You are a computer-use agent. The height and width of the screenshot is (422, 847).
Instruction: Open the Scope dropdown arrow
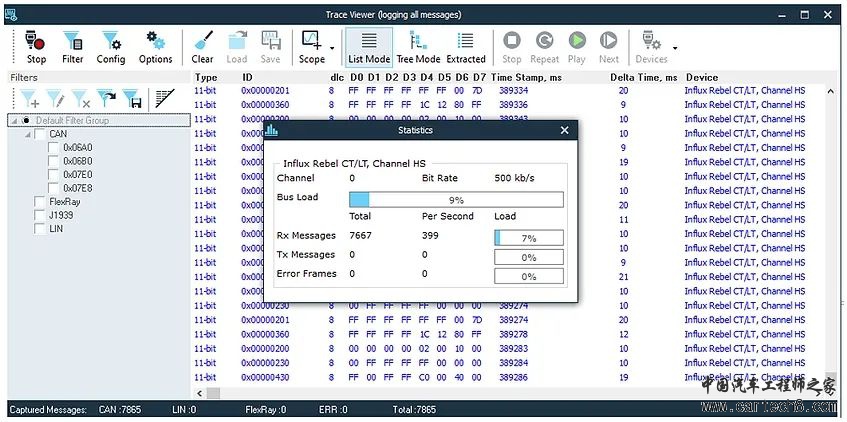(x=332, y=48)
